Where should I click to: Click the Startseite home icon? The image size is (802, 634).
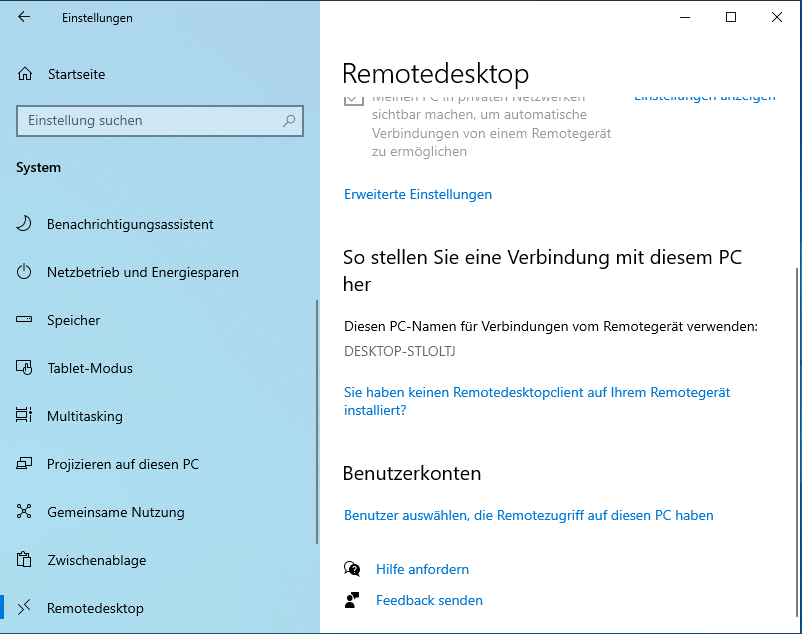pyautogui.click(x=25, y=74)
